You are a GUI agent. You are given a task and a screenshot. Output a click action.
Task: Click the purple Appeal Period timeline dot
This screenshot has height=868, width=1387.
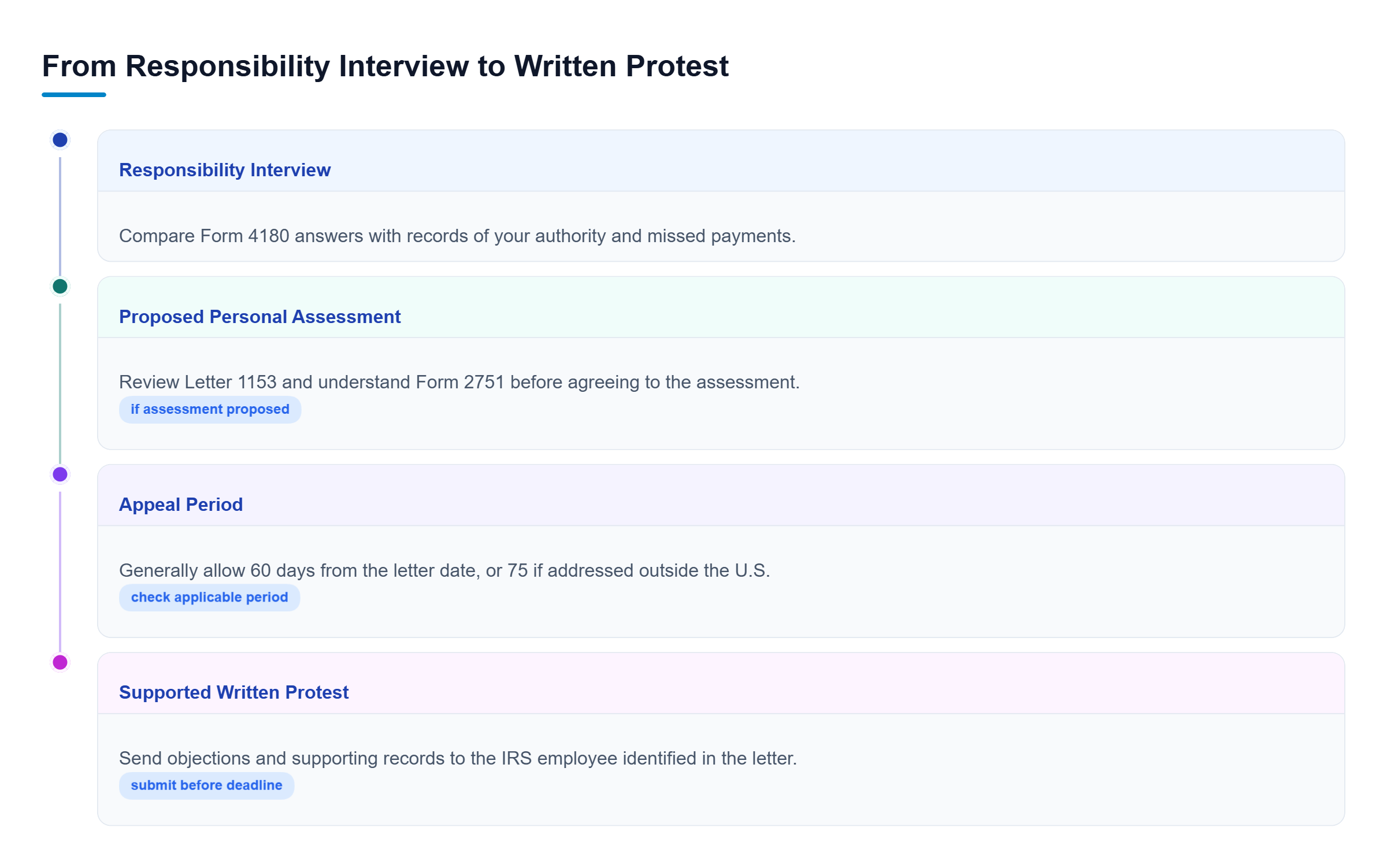(60, 474)
